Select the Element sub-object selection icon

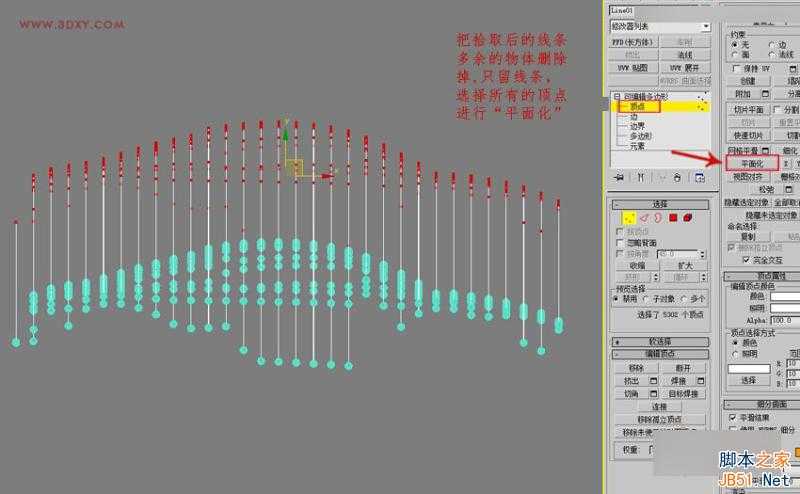(687, 218)
